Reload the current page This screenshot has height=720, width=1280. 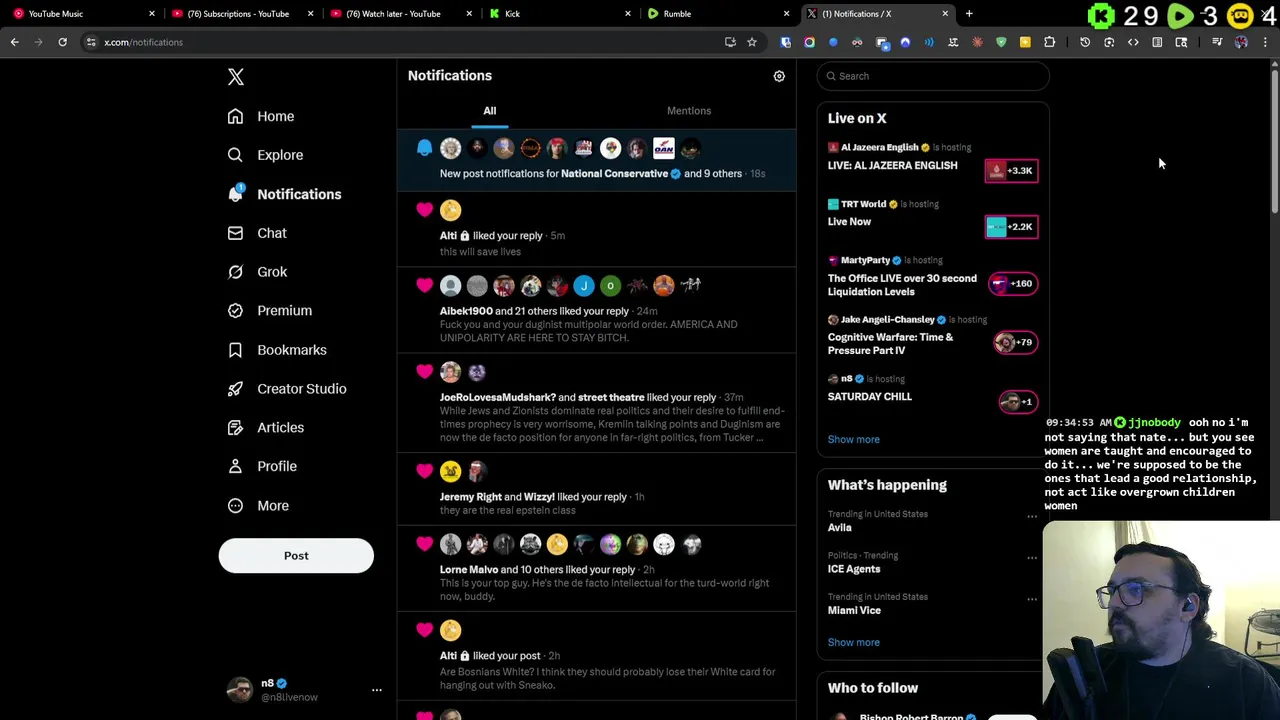[x=62, y=42]
